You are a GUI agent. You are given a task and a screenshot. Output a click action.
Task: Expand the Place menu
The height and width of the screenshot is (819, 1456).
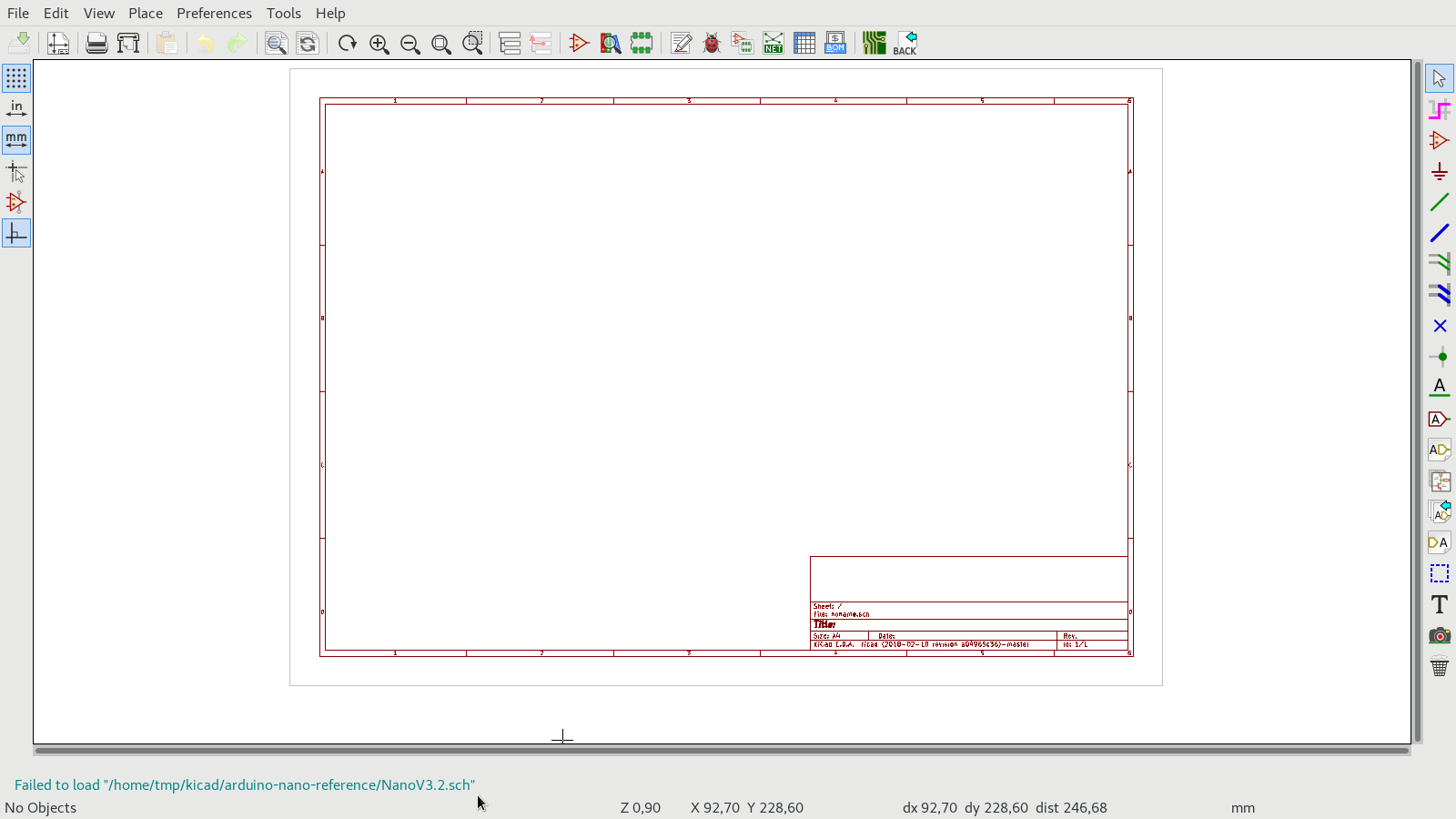[146, 13]
